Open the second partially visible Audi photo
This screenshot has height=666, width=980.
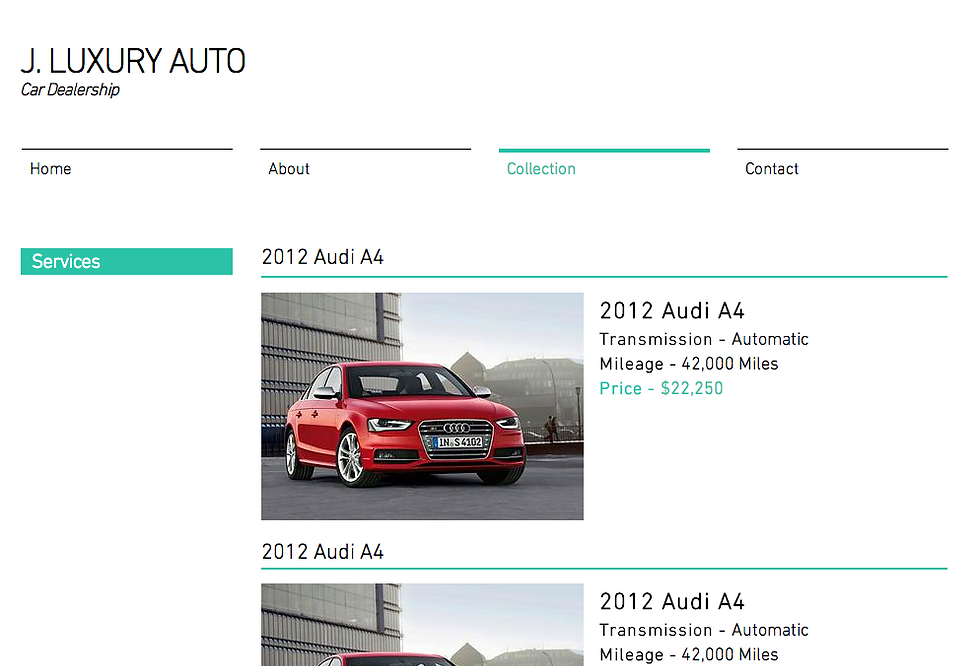click(422, 625)
